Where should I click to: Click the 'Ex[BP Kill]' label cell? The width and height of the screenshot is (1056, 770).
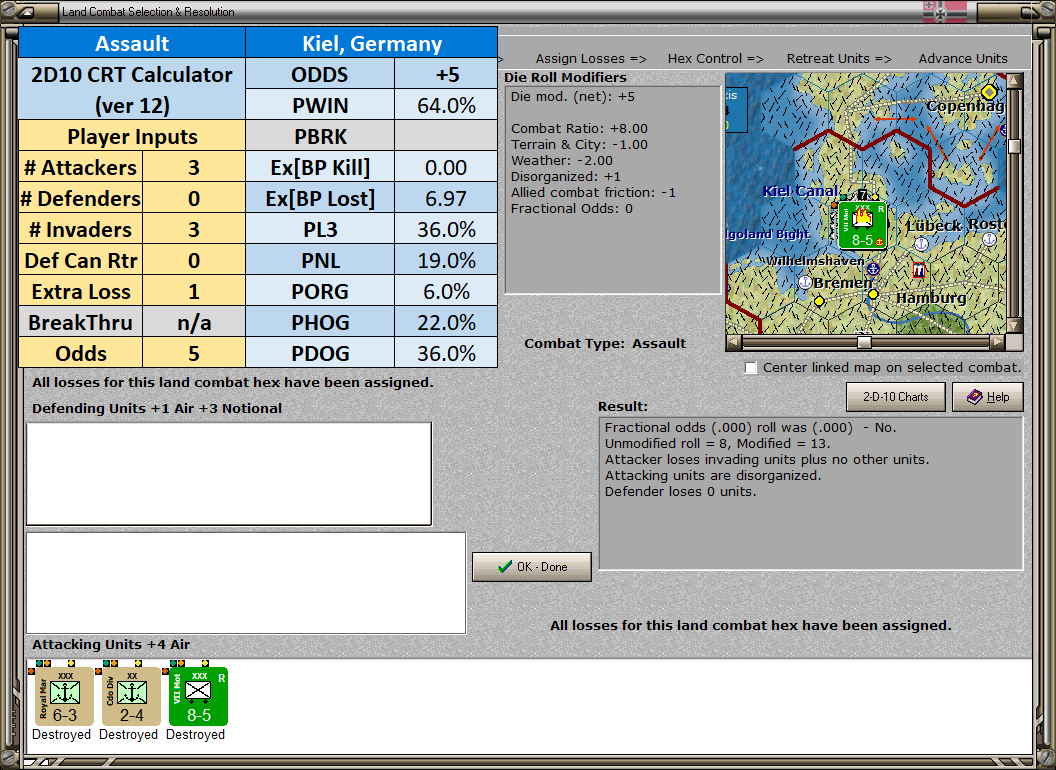[321, 167]
